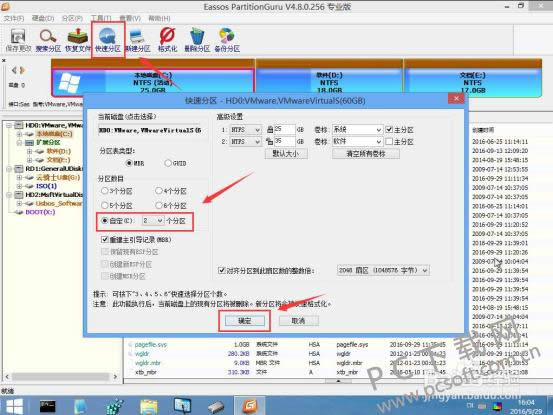Select the MBR partition table radio
Image resolution: width=553 pixels, height=415 pixels.
point(129,163)
